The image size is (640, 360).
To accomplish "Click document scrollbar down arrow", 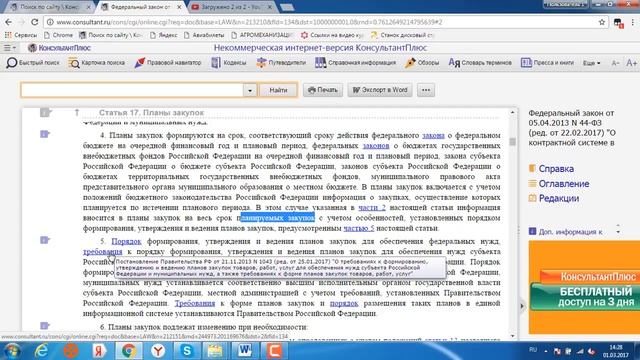I will (512, 336).
